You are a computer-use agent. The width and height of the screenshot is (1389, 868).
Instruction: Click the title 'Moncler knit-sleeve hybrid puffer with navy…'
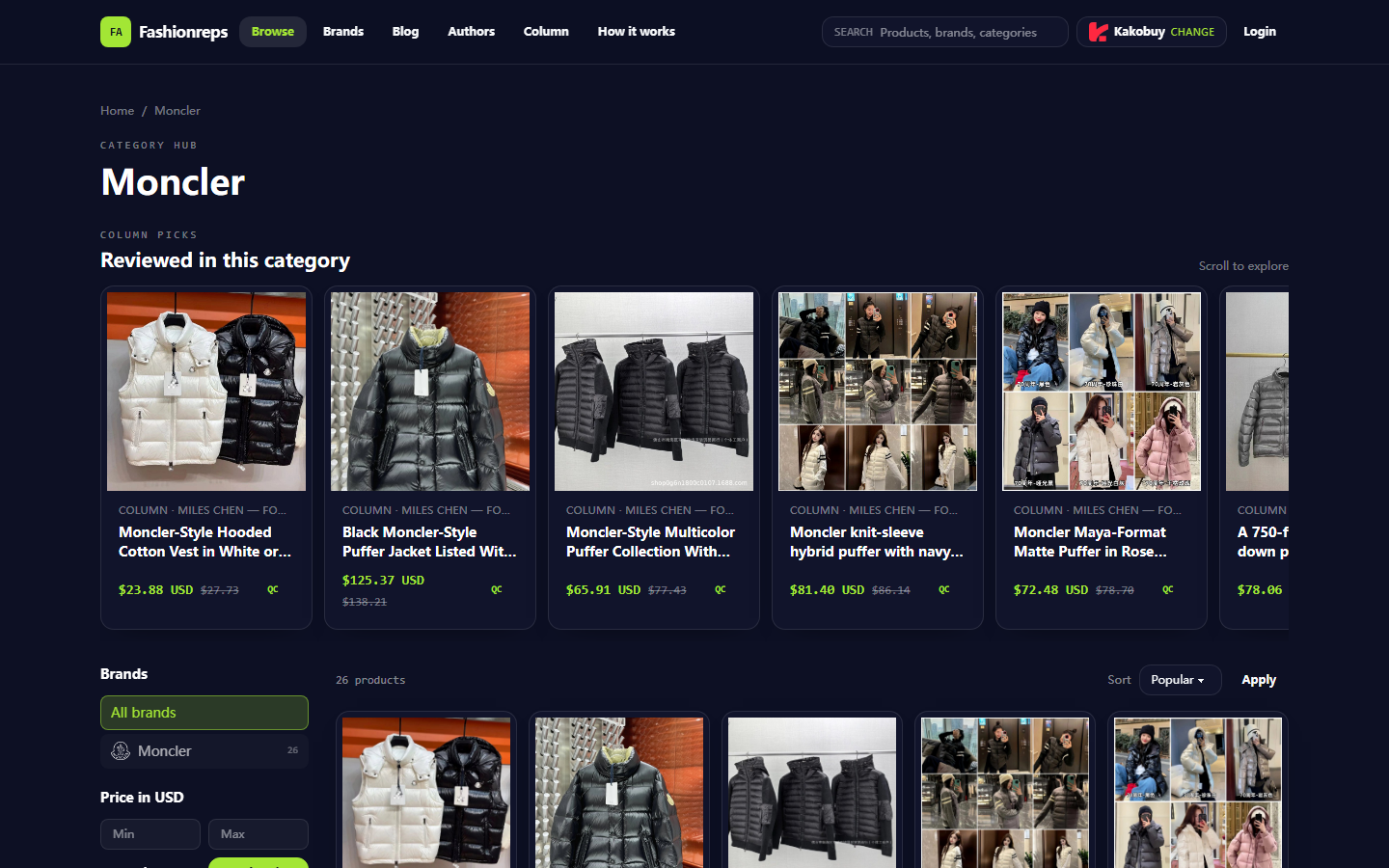point(877,542)
